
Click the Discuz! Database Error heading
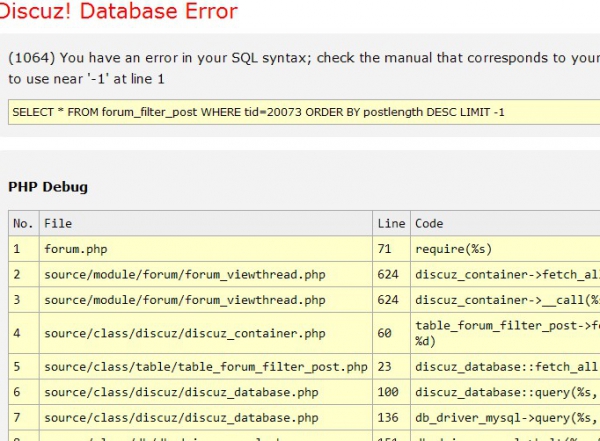tap(119, 11)
